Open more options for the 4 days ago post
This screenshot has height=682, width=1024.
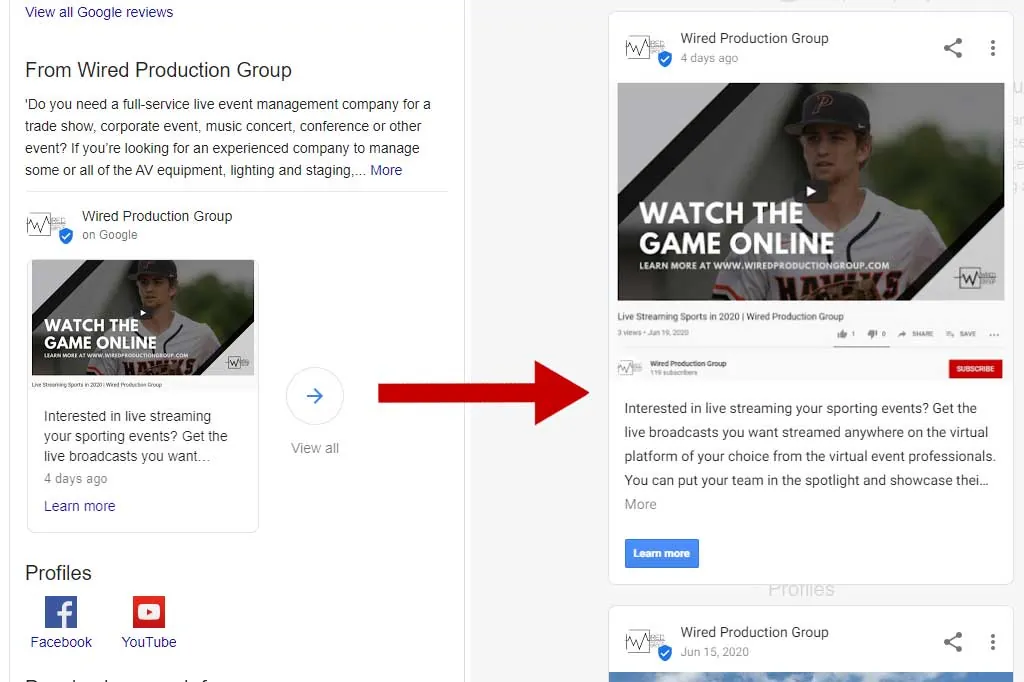point(993,48)
